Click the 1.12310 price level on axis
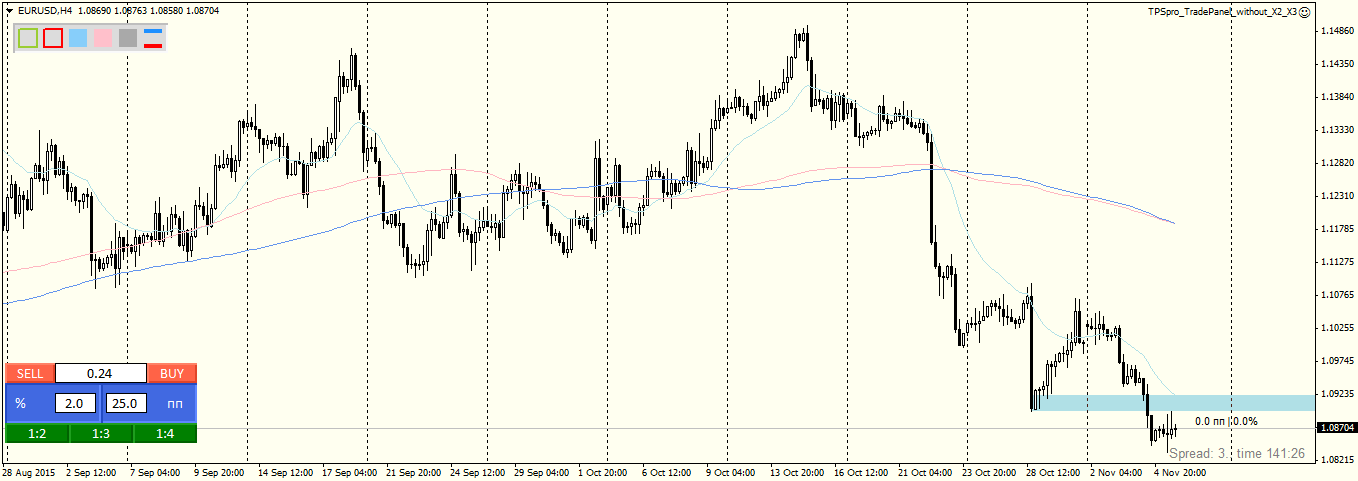 pos(1336,196)
